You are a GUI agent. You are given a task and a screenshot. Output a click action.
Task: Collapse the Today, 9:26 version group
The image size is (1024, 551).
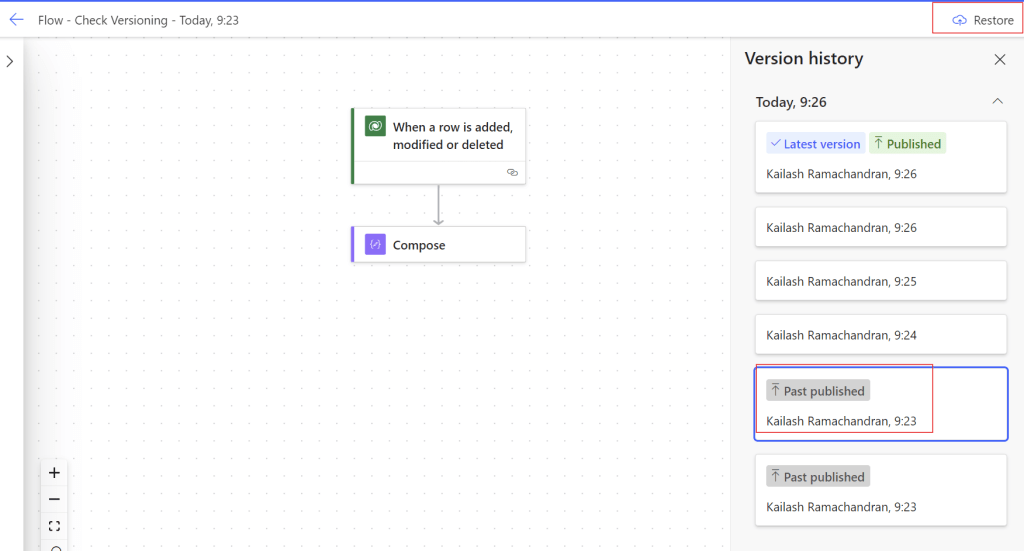pos(996,102)
